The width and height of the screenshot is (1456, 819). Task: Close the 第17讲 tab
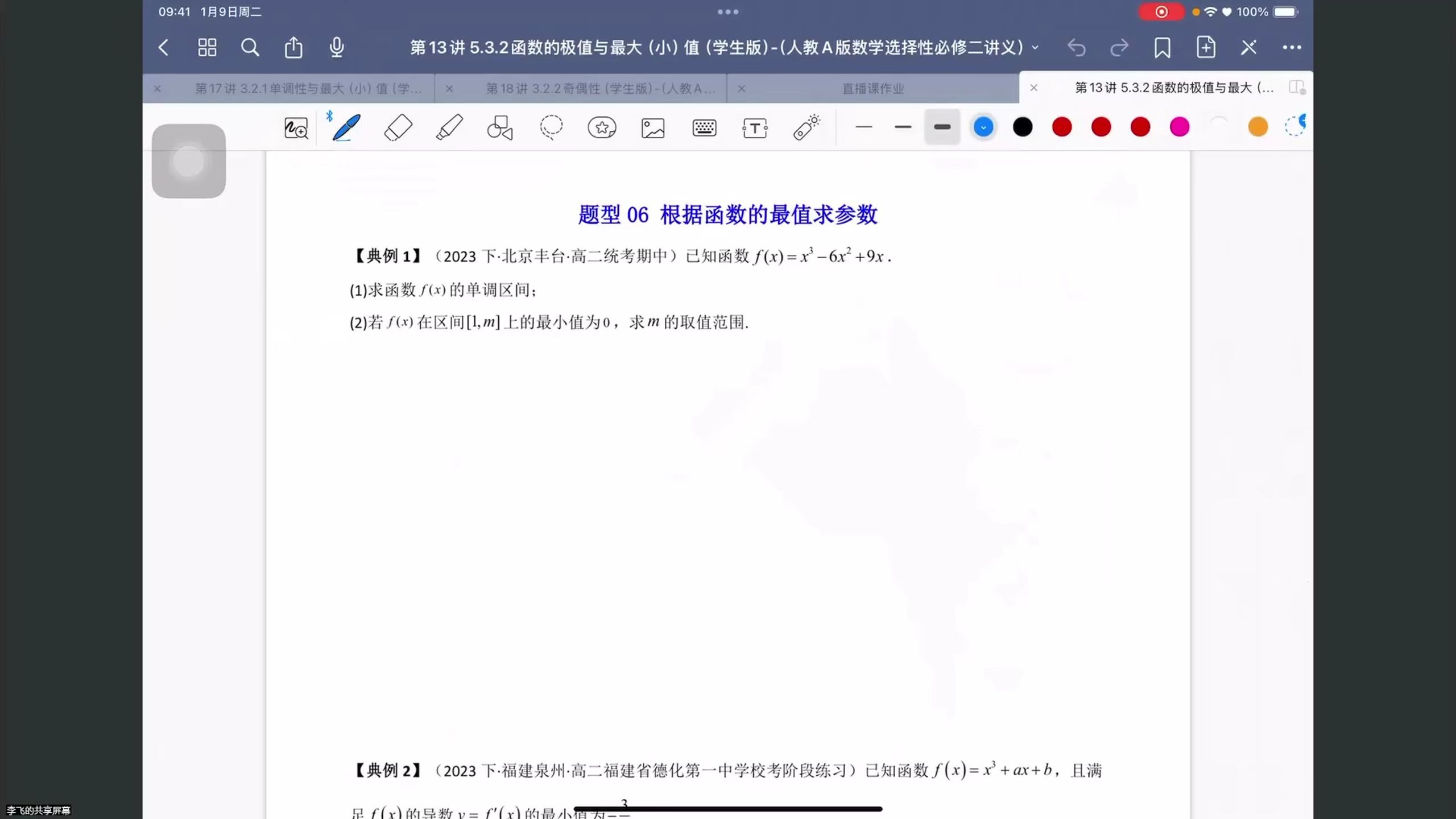(158, 89)
